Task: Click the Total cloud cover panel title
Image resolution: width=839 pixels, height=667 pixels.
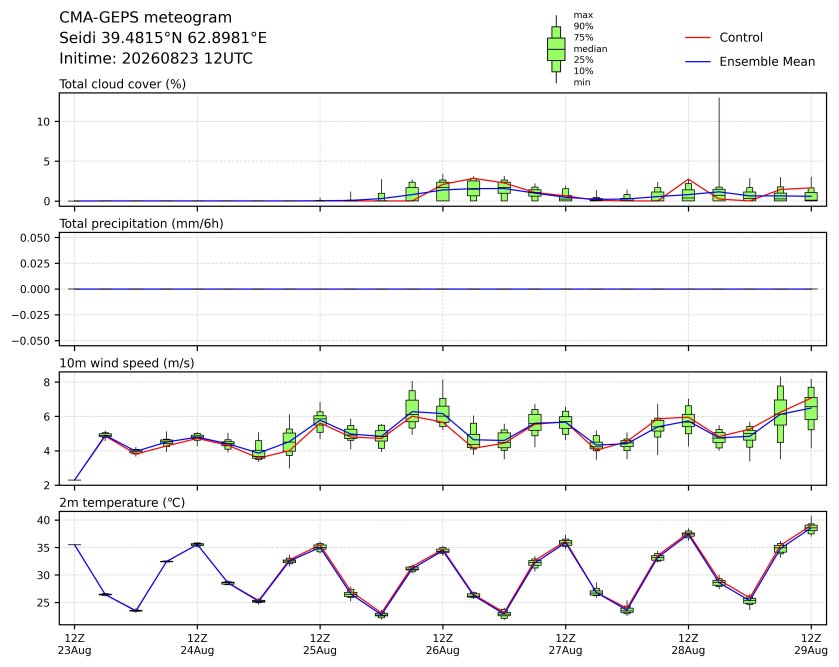Action: [x=123, y=84]
